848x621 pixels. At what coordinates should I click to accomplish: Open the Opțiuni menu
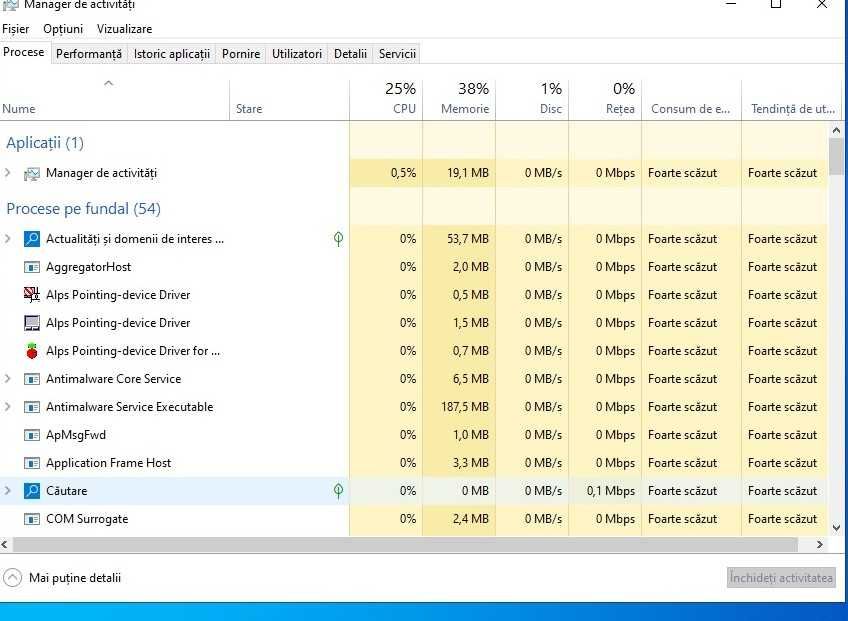[x=63, y=29]
